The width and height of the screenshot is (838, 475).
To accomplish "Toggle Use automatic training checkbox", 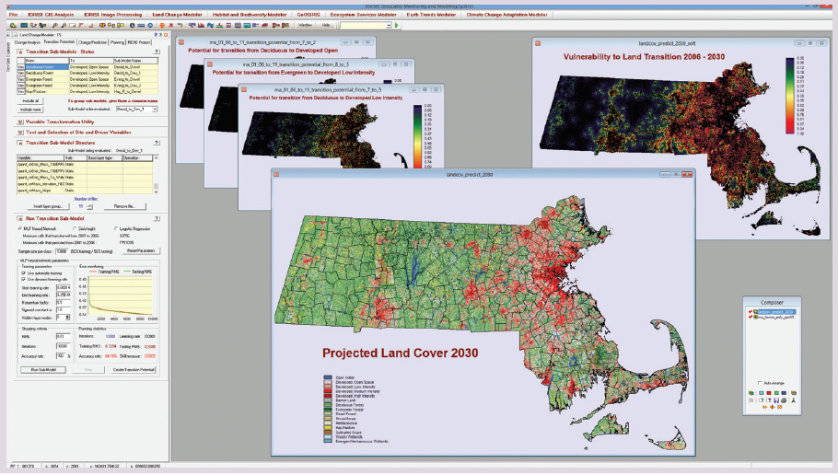I will point(23,271).
